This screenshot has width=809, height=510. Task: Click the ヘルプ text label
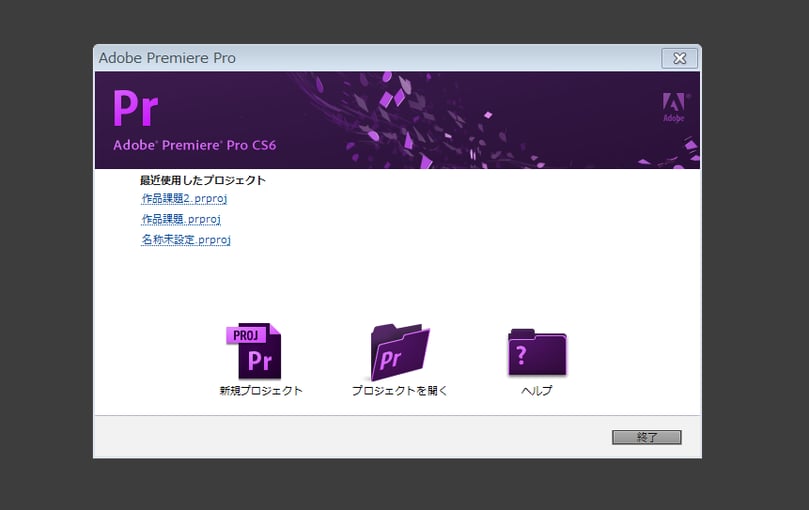tap(537, 391)
